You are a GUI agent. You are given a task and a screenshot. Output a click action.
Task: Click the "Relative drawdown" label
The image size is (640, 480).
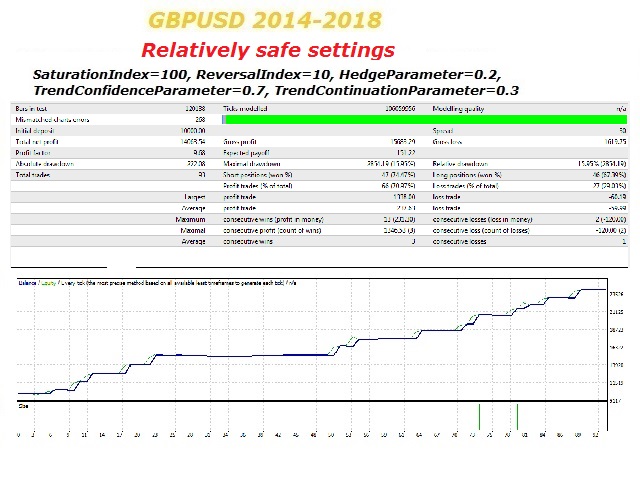(x=460, y=164)
